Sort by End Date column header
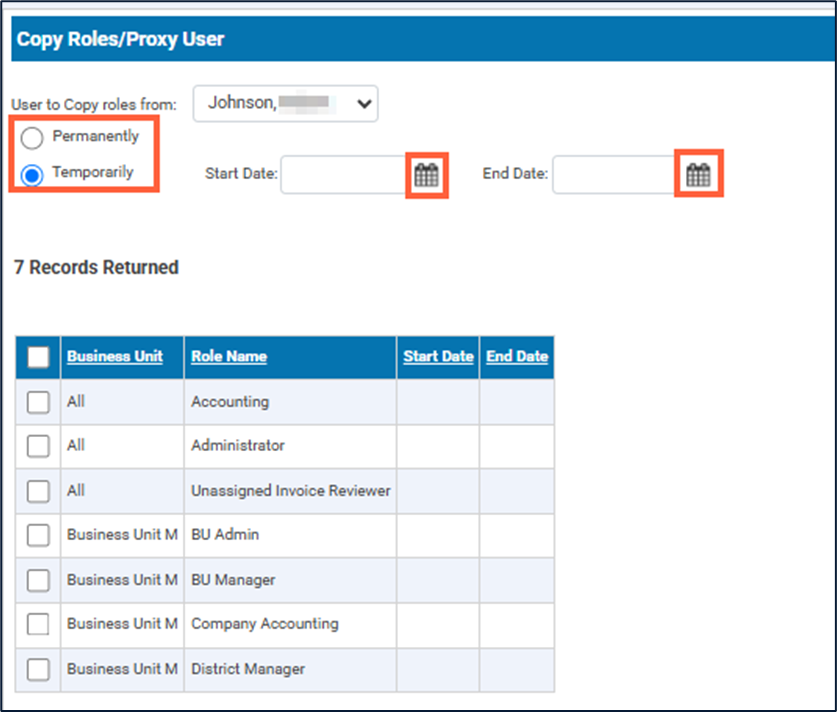This screenshot has width=837, height=712. click(x=517, y=357)
